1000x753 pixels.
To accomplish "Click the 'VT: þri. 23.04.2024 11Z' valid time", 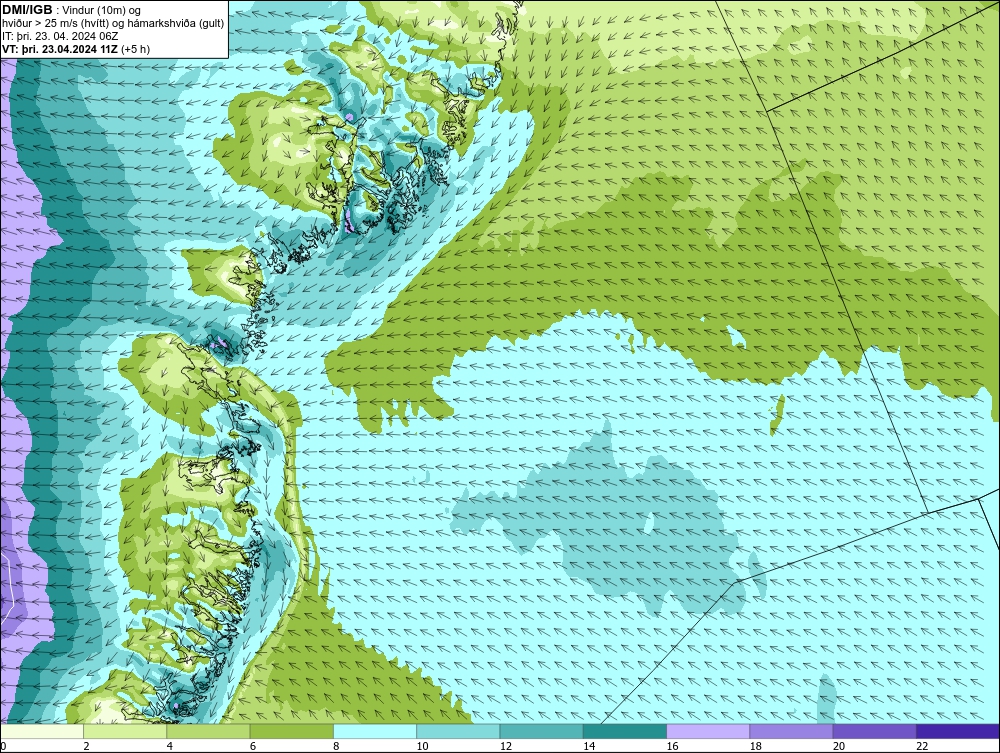I will tap(59, 49).
